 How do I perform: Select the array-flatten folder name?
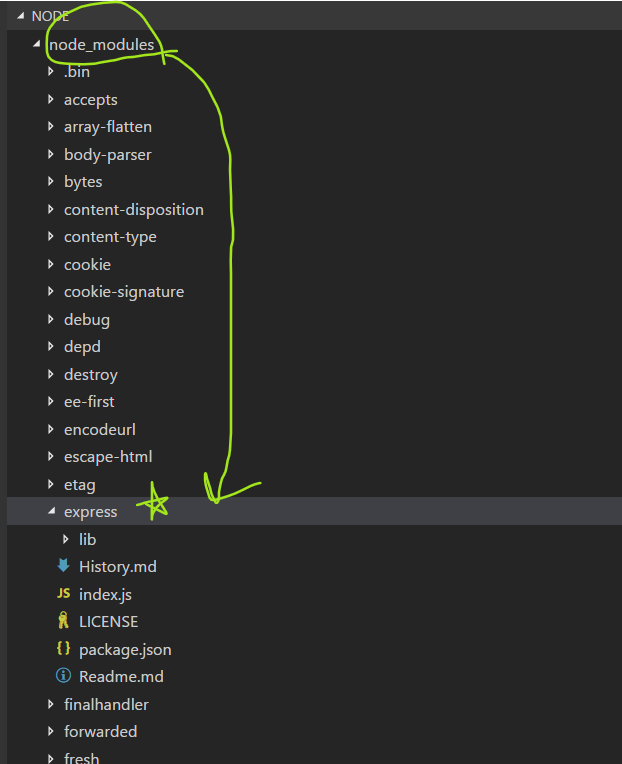coord(108,127)
